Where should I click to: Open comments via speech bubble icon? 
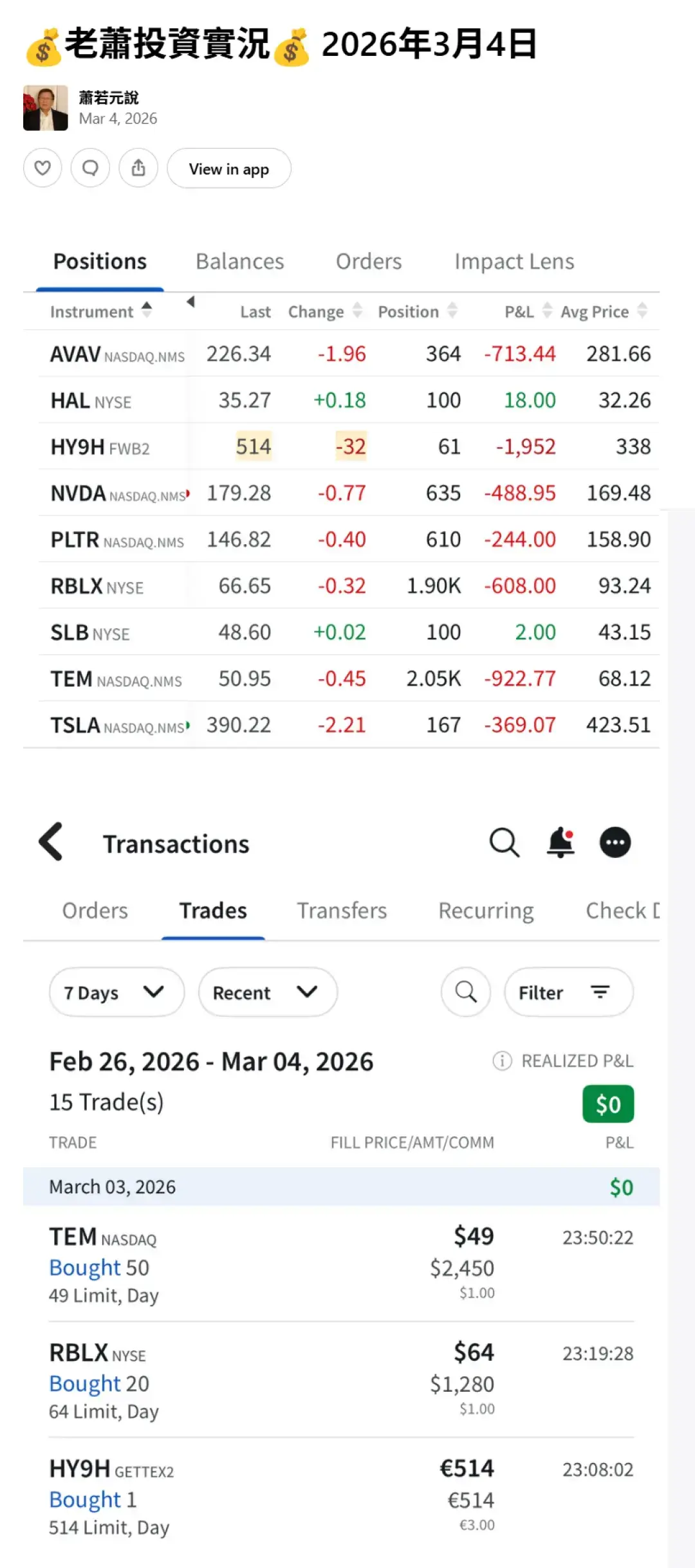(x=90, y=169)
